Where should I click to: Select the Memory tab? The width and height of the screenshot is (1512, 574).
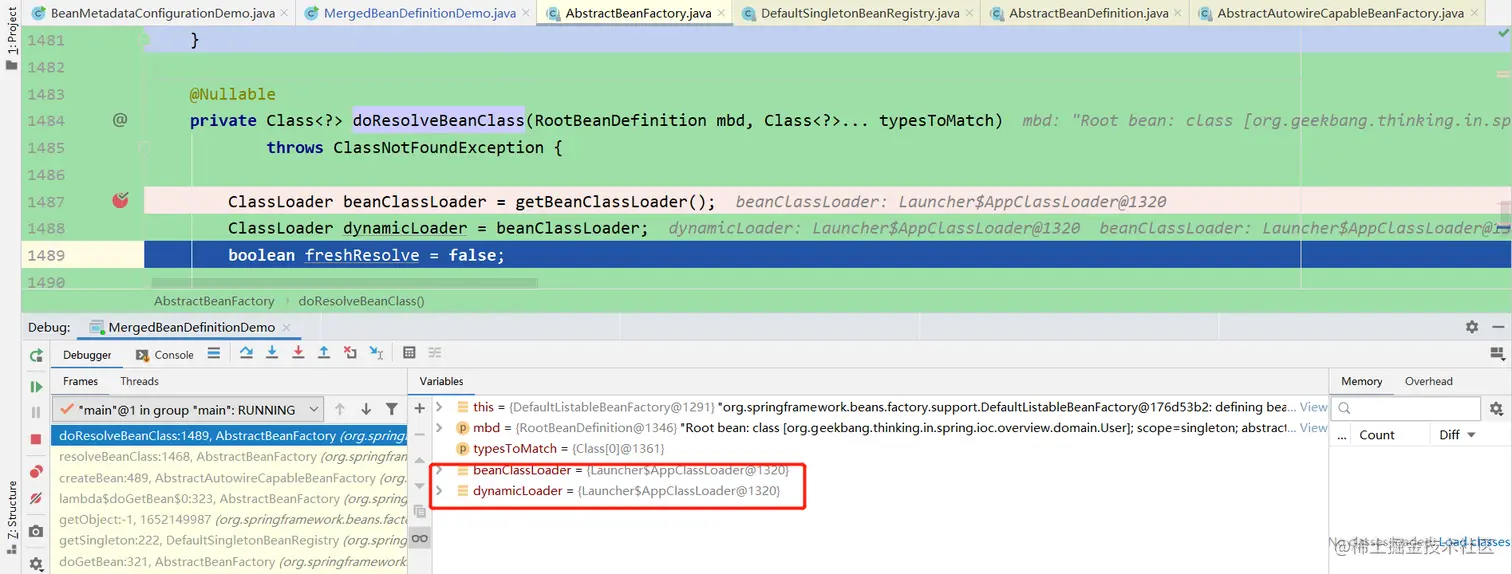[x=1361, y=381]
